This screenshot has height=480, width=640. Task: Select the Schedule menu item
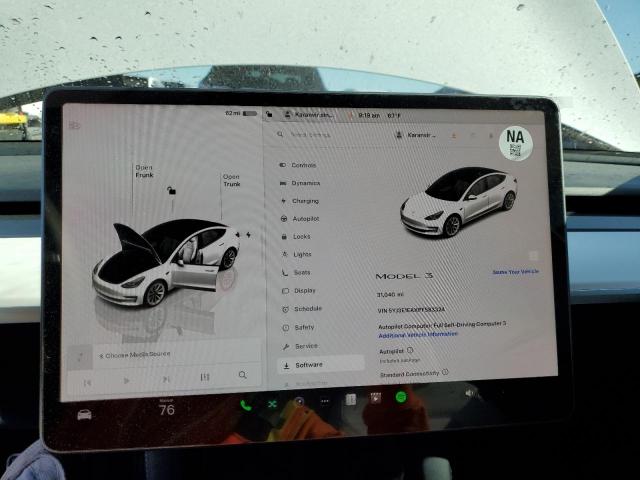302,309
